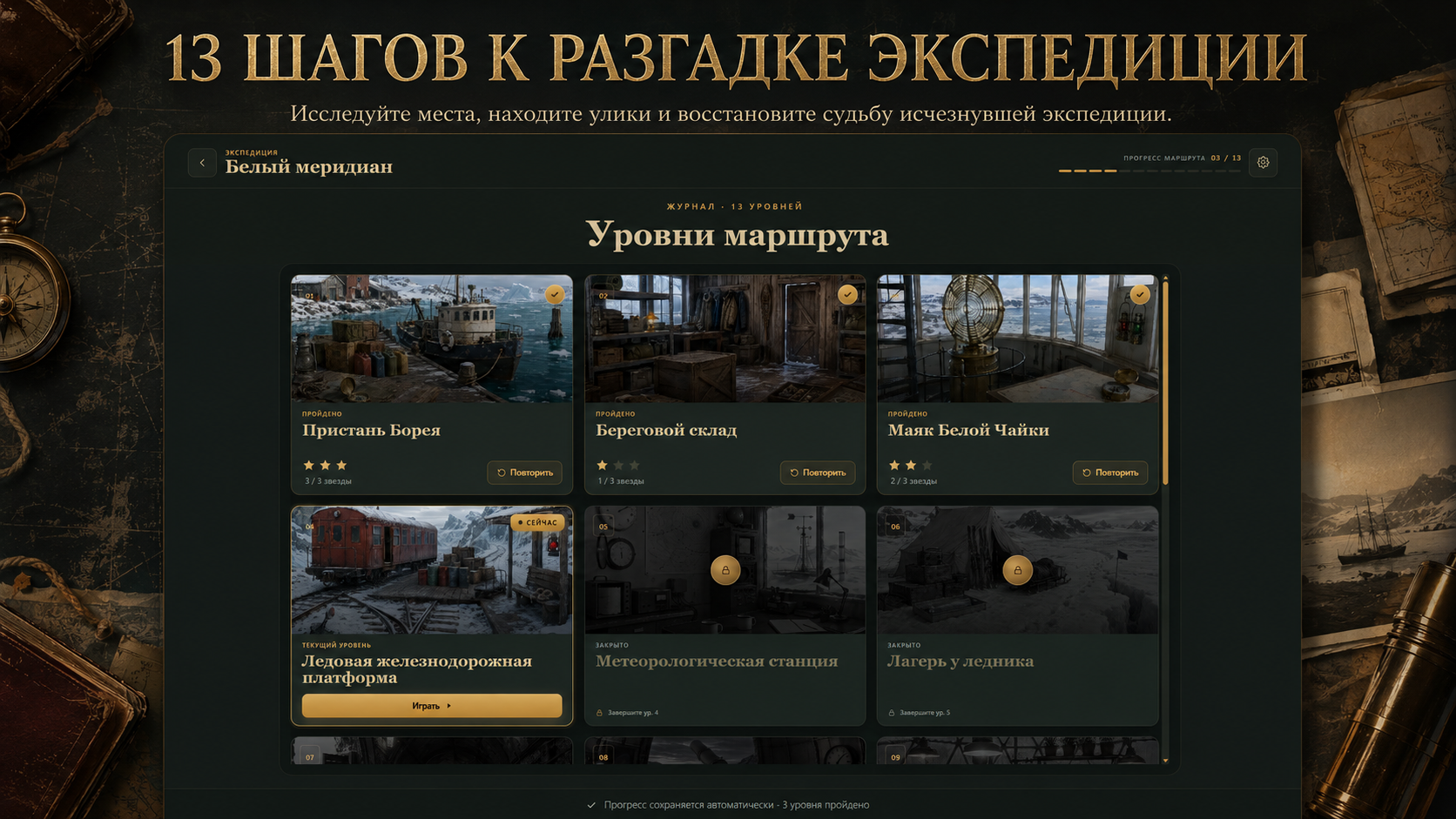
Task: Click the three stars rating of Пристань Борея
Action: [x=325, y=465]
